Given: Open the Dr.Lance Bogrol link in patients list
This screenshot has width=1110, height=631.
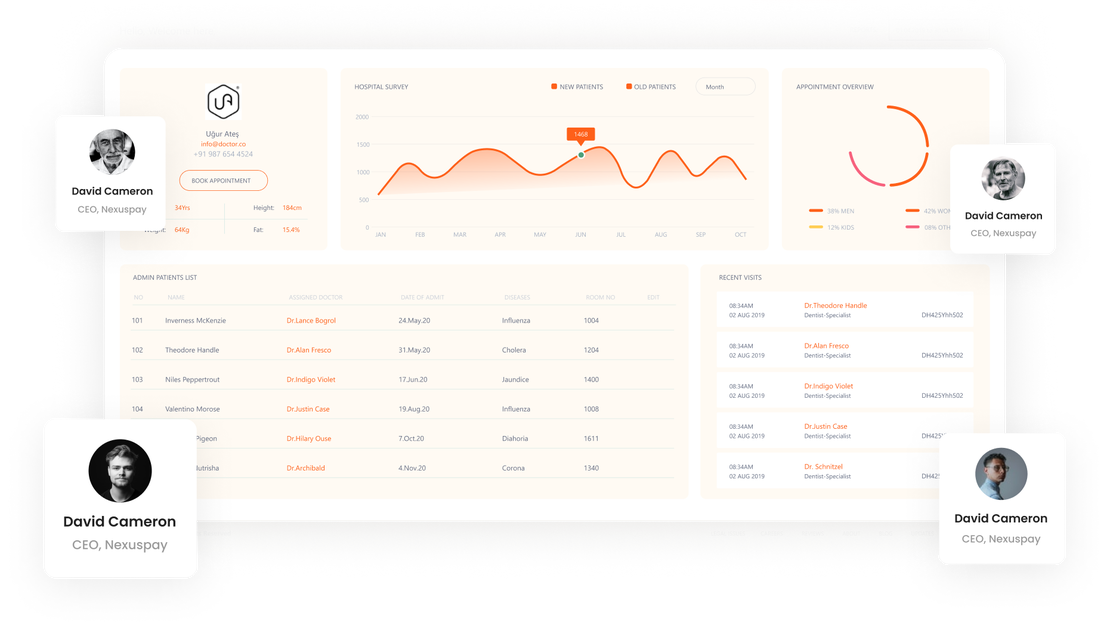Looking at the screenshot, I should point(311,321).
